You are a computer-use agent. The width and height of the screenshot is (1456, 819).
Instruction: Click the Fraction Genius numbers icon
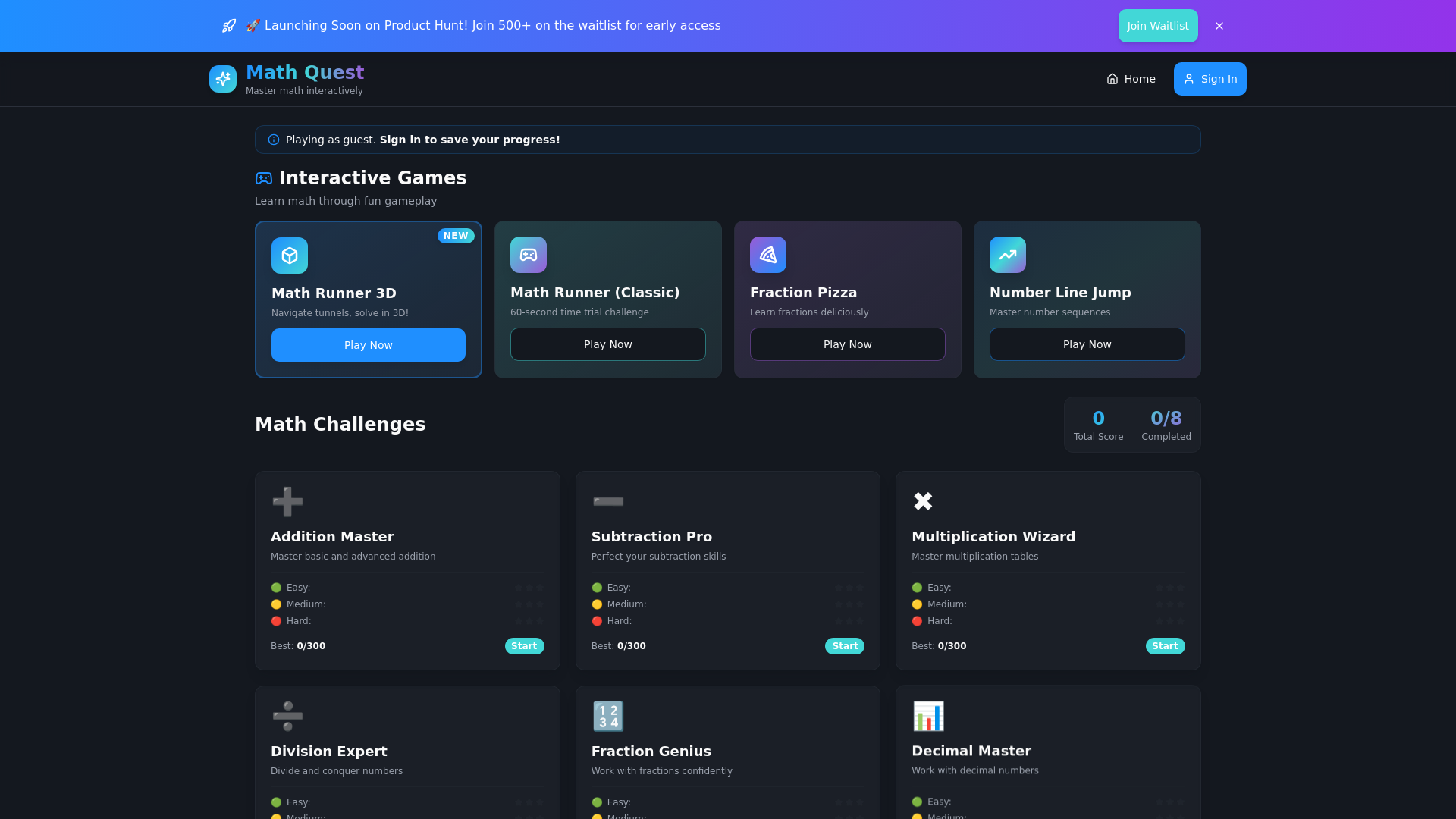(x=607, y=716)
